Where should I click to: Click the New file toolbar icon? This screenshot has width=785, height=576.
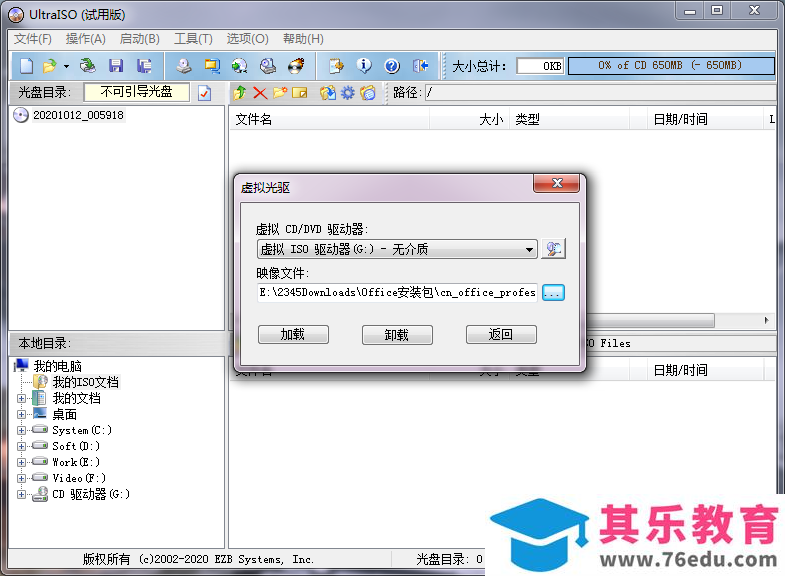point(27,66)
